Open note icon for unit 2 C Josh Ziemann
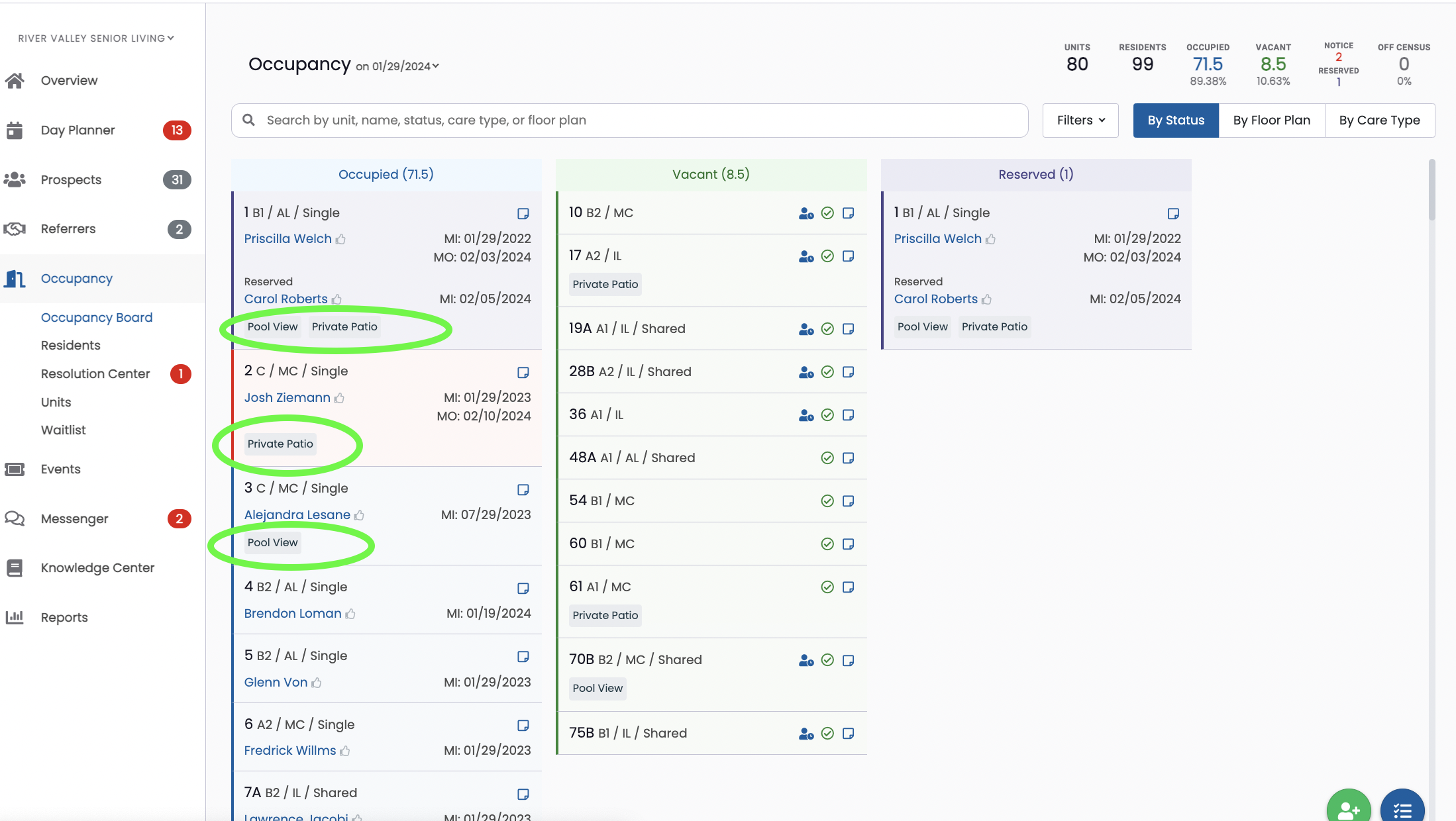1456x821 pixels. pos(523,372)
